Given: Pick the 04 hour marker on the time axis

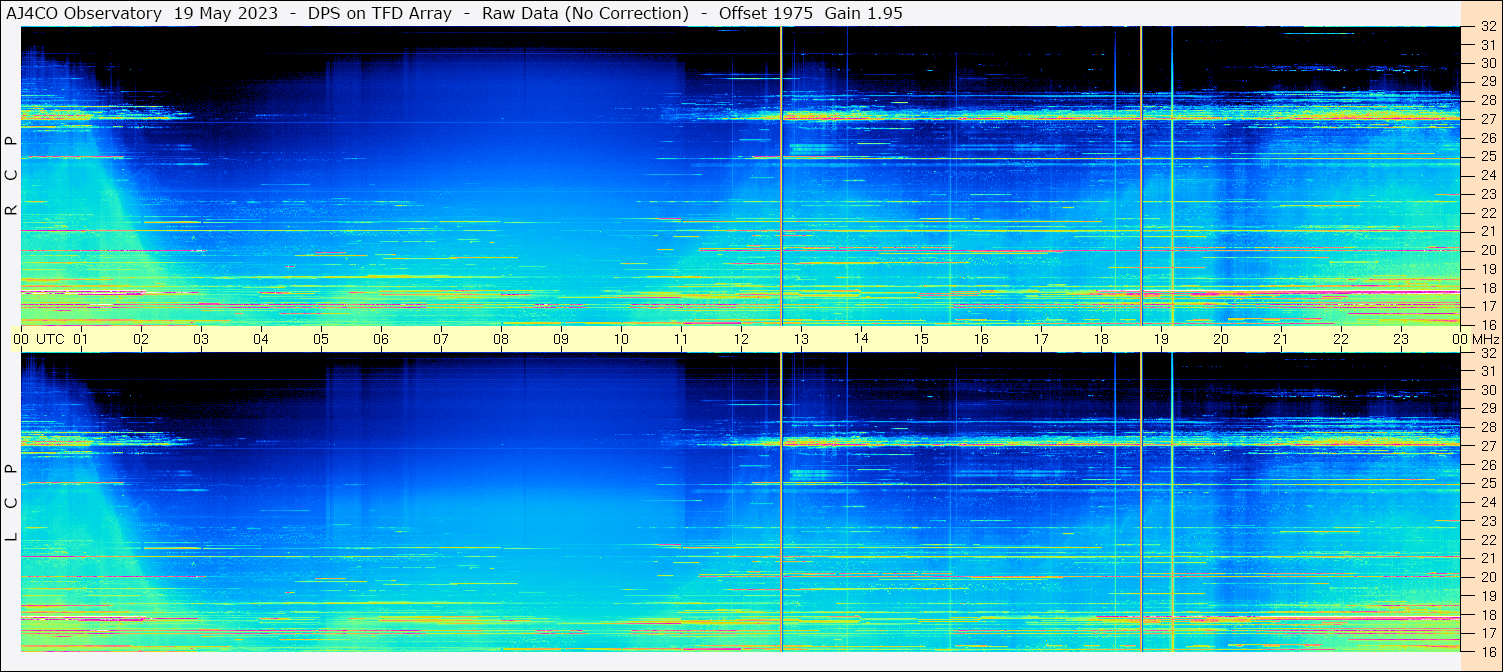Looking at the screenshot, I should point(261,339).
